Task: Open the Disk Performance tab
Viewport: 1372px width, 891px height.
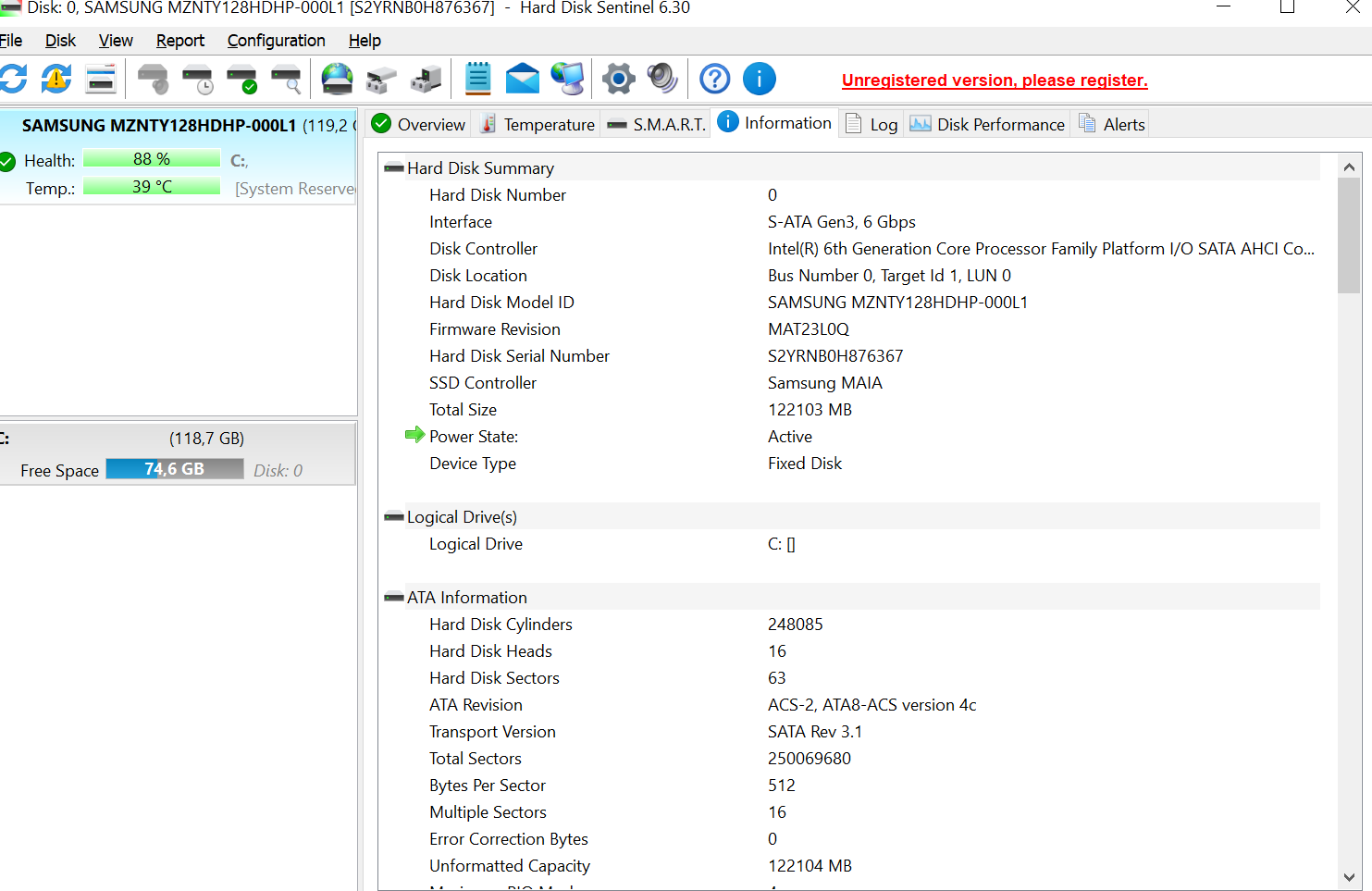Action: pos(988,125)
